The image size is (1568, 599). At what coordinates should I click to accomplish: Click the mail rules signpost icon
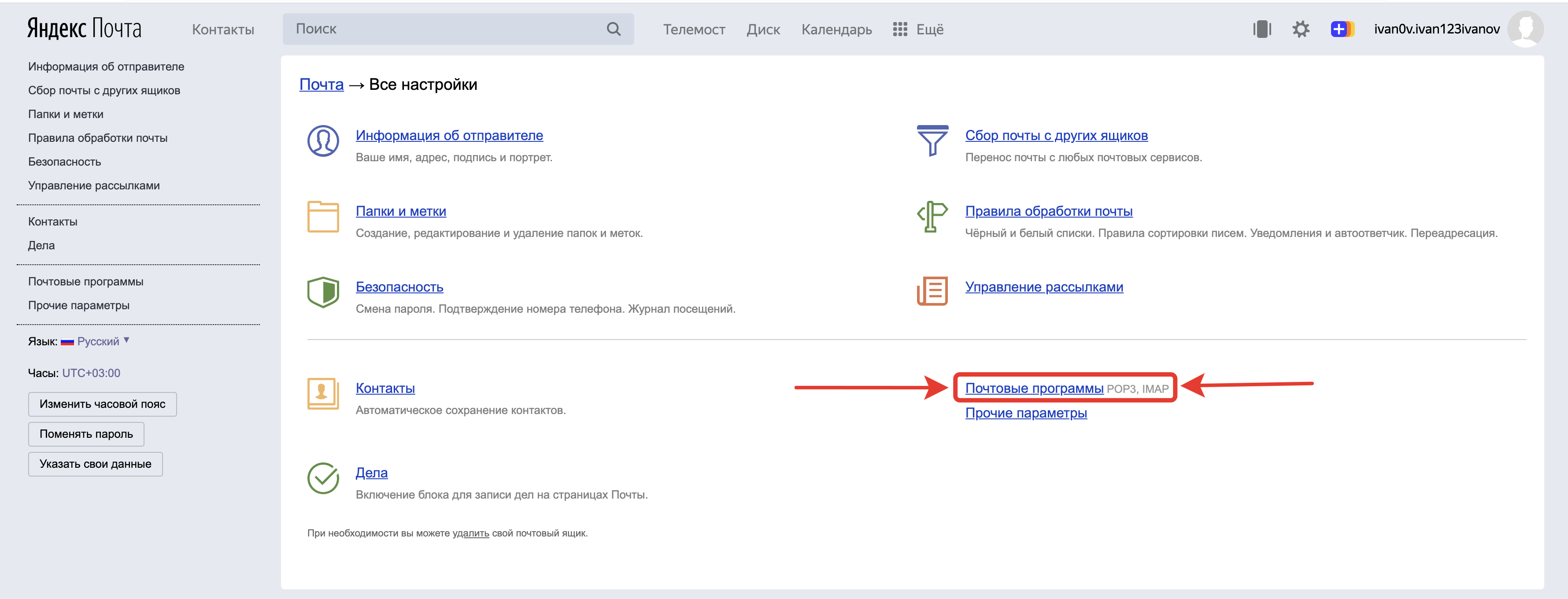click(932, 217)
